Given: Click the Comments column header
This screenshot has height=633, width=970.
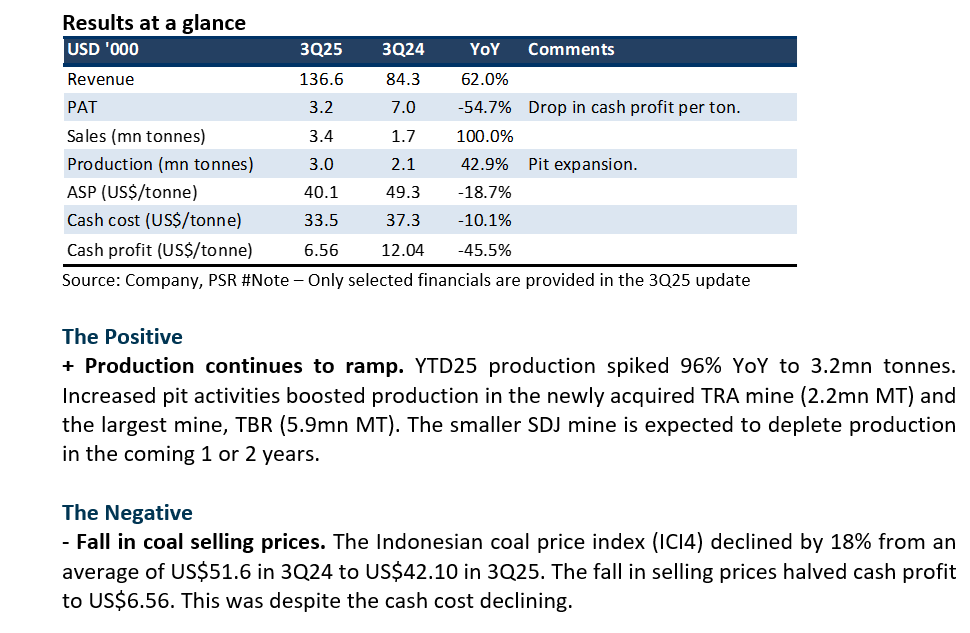Looking at the screenshot, I should pos(571,49).
